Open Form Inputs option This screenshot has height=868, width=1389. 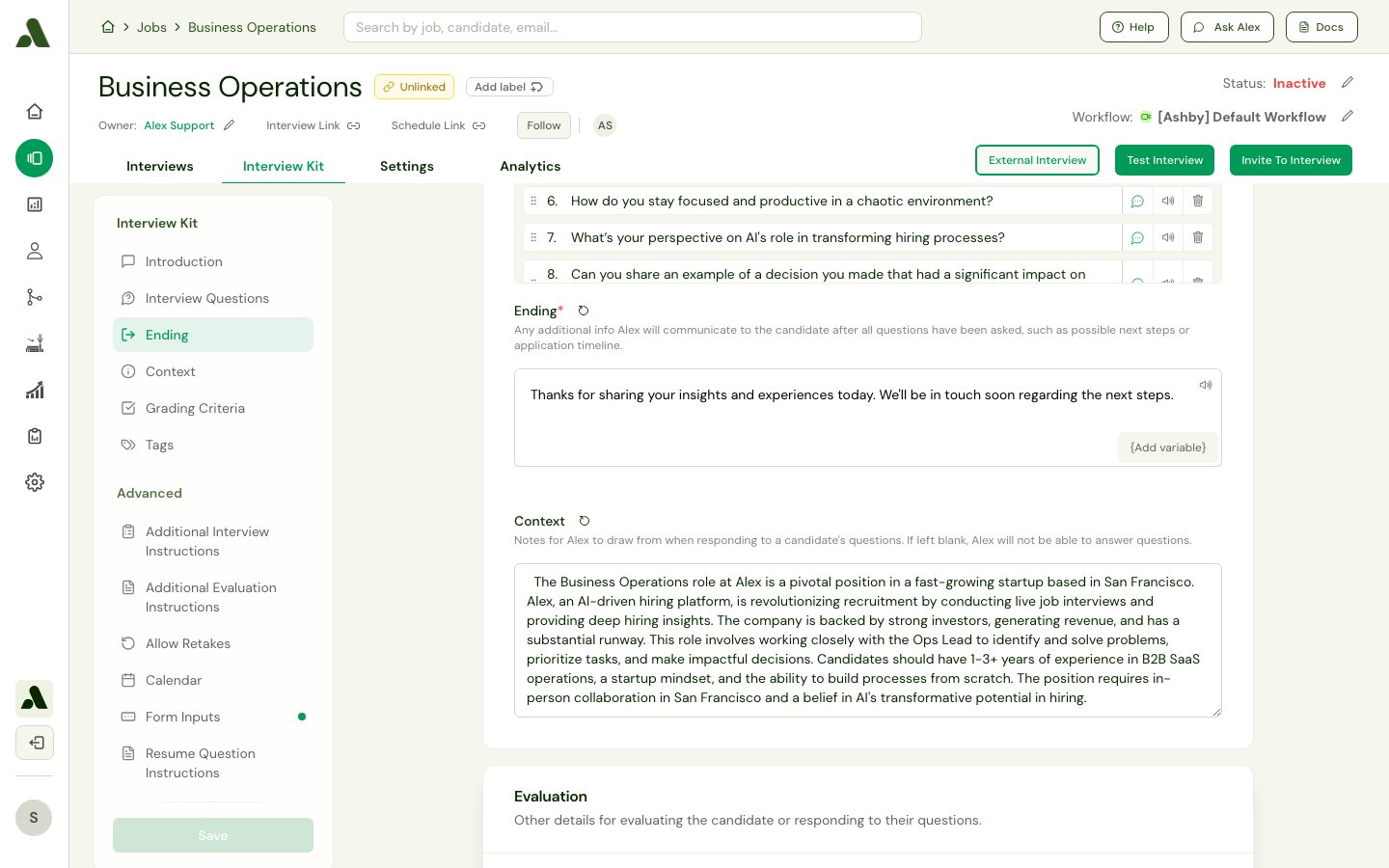[213, 717]
